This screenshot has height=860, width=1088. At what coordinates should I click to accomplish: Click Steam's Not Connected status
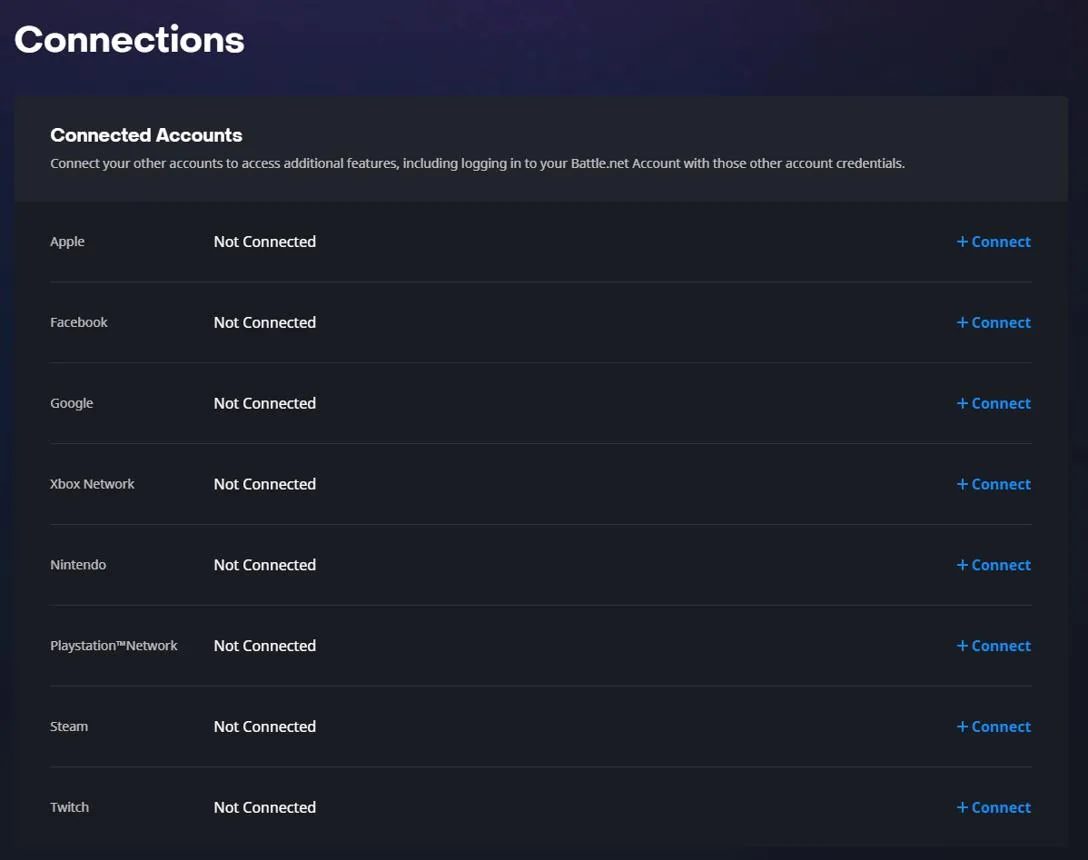click(x=265, y=727)
